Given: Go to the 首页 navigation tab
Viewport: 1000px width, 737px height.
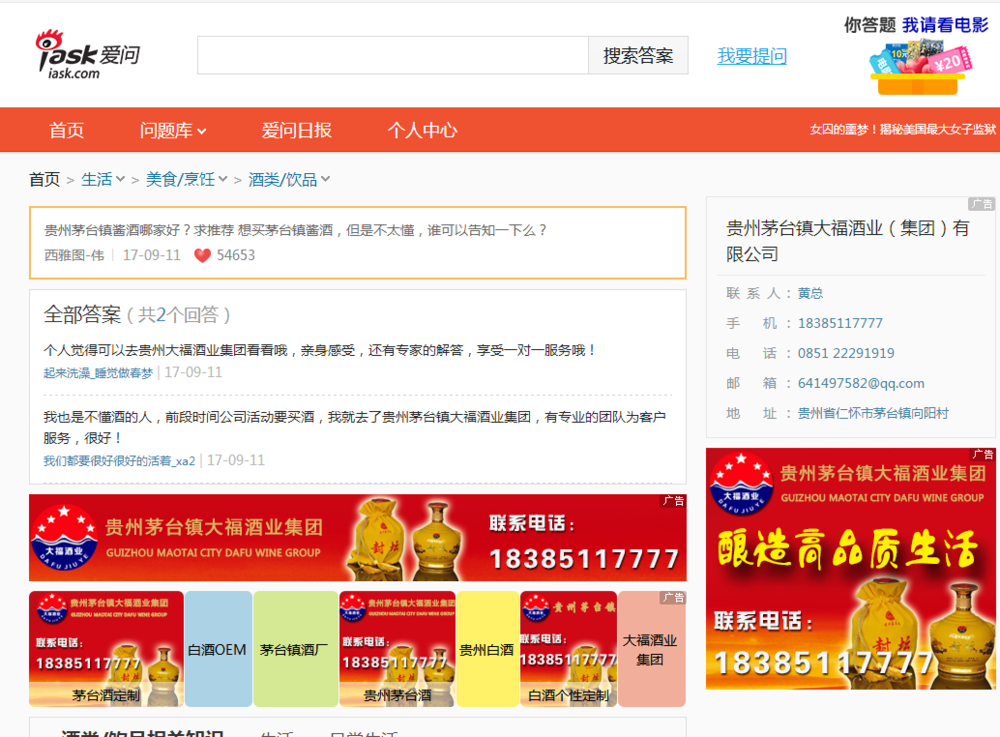Looking at the screenshot, I should (x=66, y=130).
